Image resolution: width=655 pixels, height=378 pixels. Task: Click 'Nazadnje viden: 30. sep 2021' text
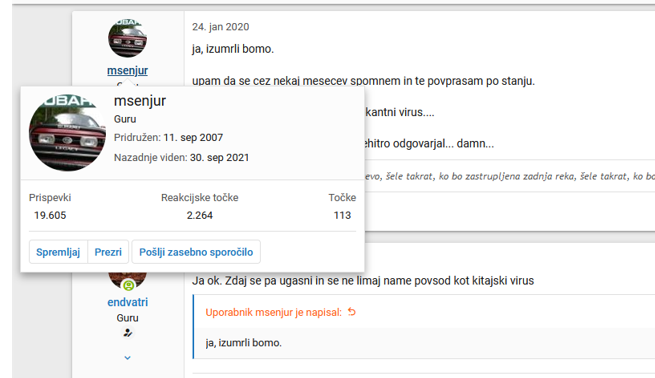[x=181, y=157]
